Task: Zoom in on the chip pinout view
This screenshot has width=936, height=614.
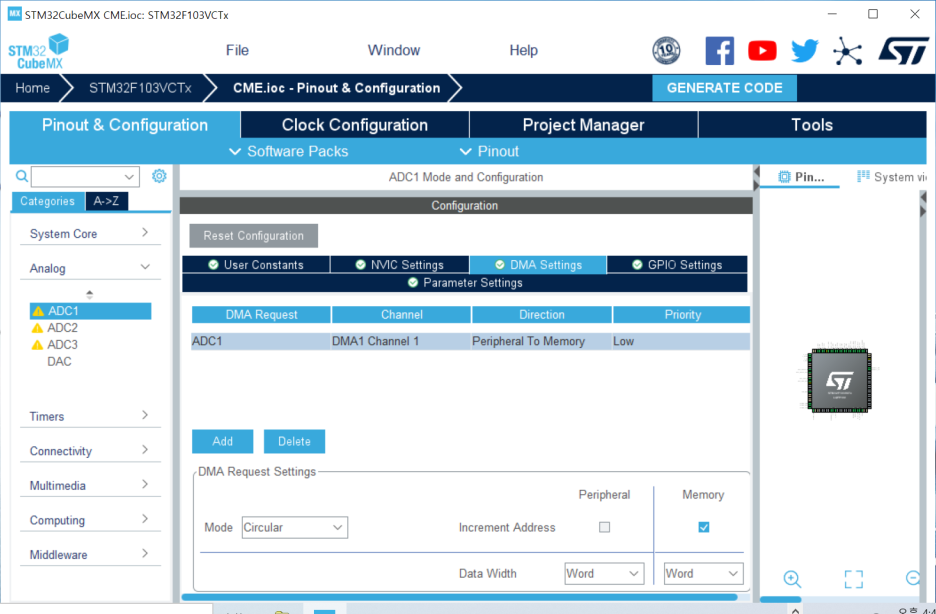Action: 792,579
